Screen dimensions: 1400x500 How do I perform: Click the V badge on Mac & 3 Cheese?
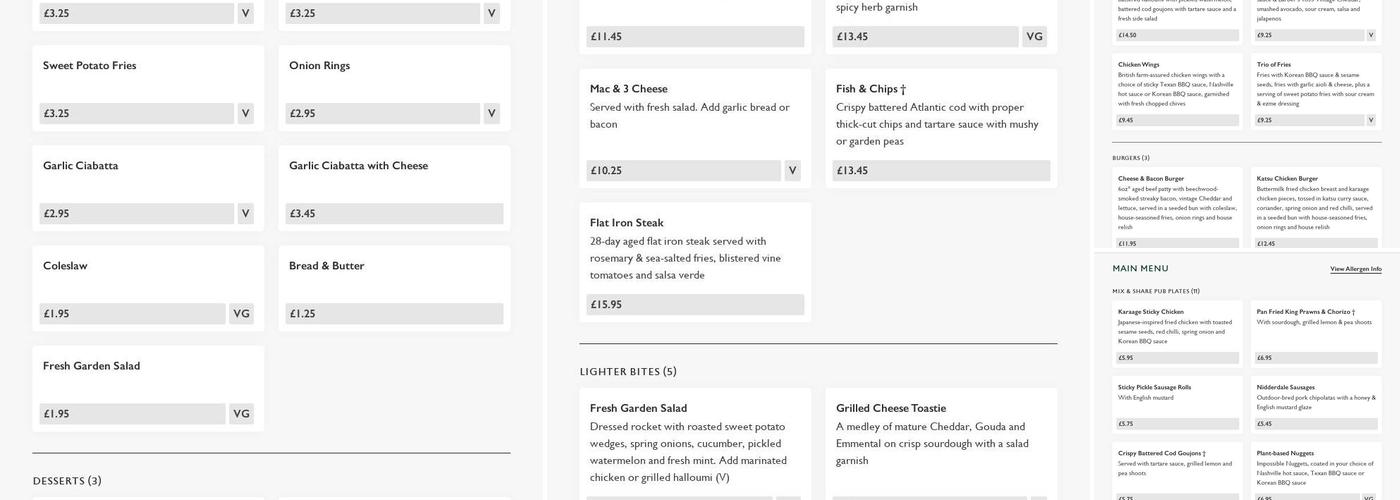pos(792,171)
